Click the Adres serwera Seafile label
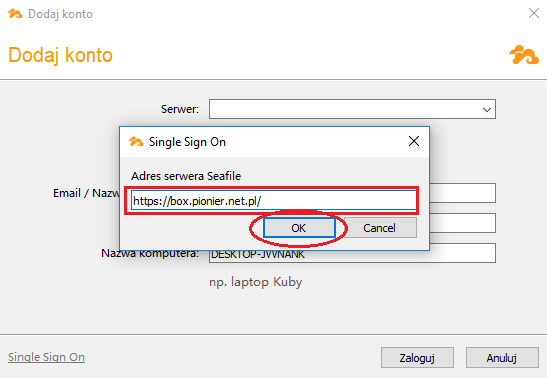The image size is (547, 378). pos(186,176)
